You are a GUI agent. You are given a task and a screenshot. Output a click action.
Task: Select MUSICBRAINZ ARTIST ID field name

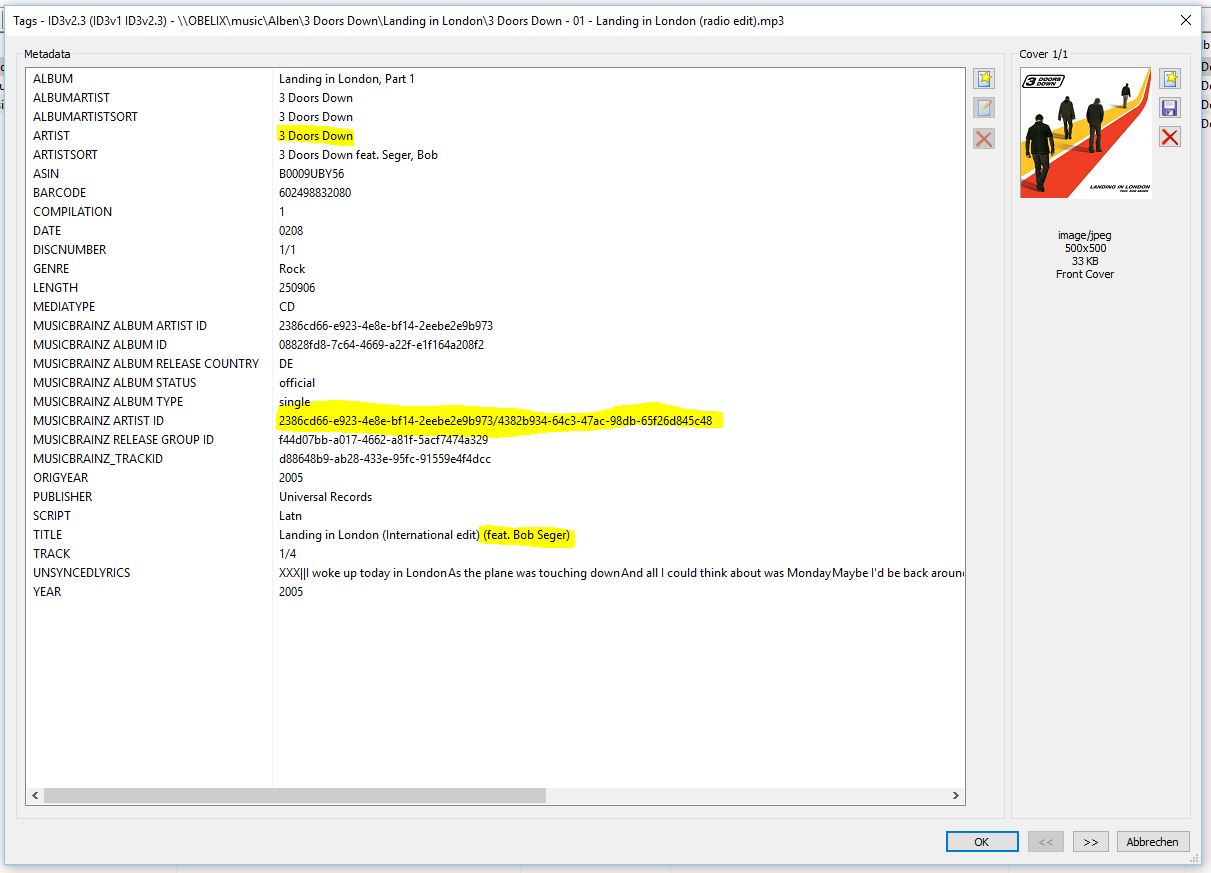98,421
